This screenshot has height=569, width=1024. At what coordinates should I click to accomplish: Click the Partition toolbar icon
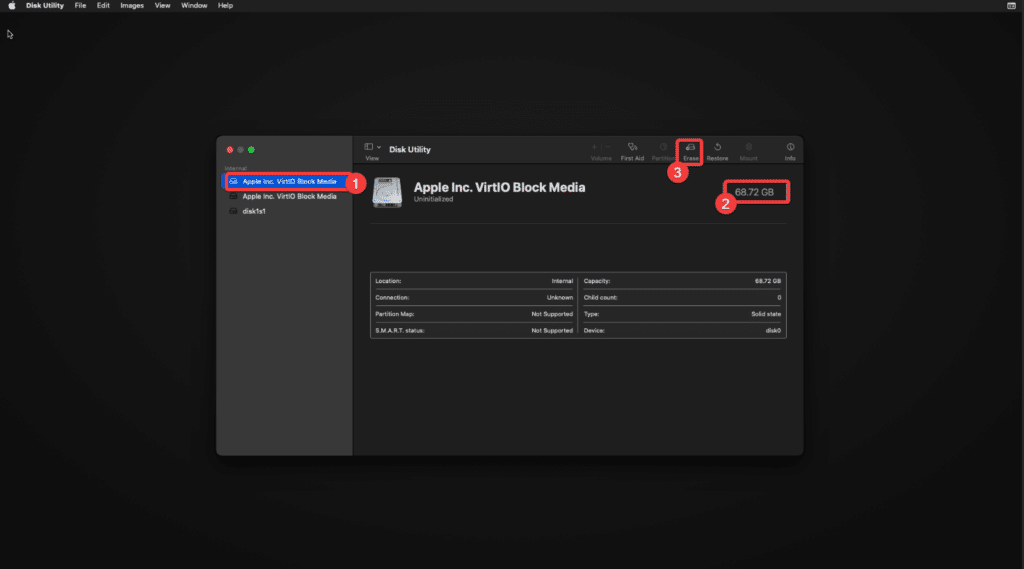[663, 148]
